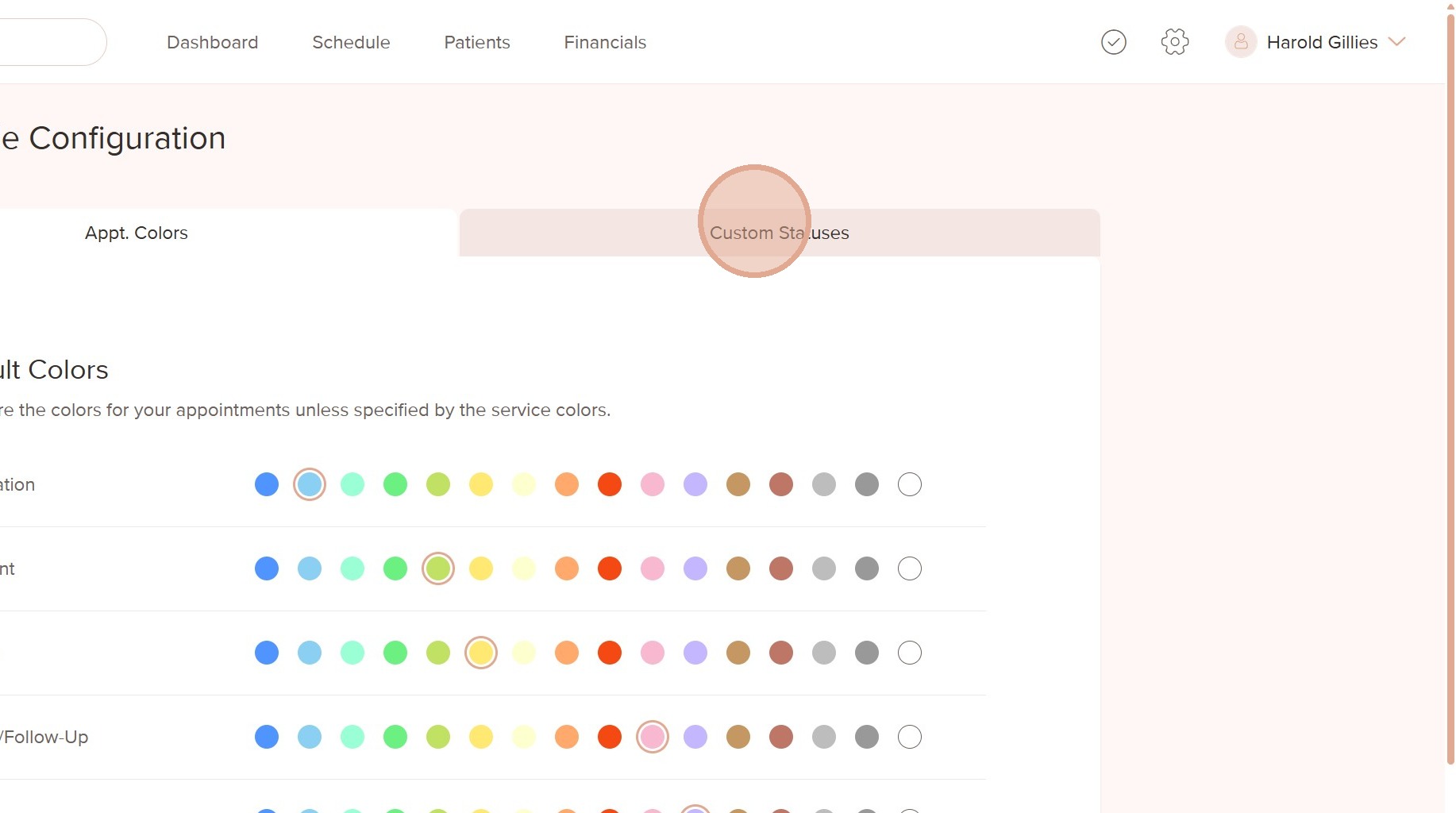Choose bright yellow swatch in the 'ation' row

point(481,484)
